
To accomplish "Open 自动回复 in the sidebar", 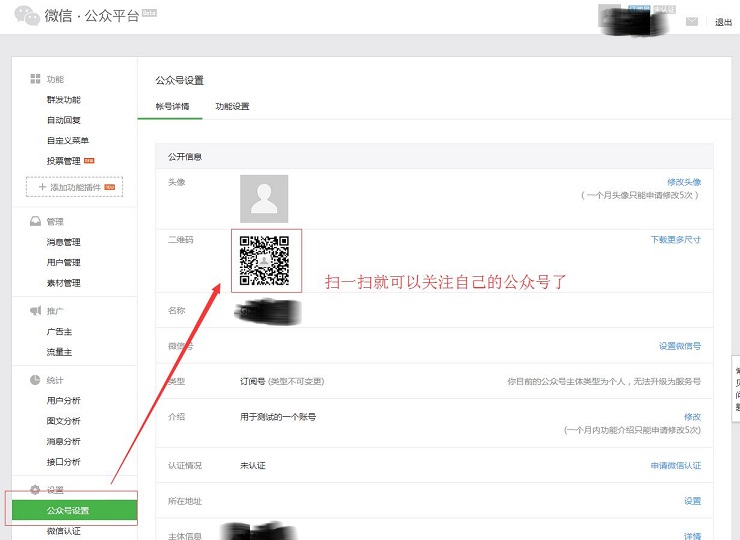I will 64,120.
